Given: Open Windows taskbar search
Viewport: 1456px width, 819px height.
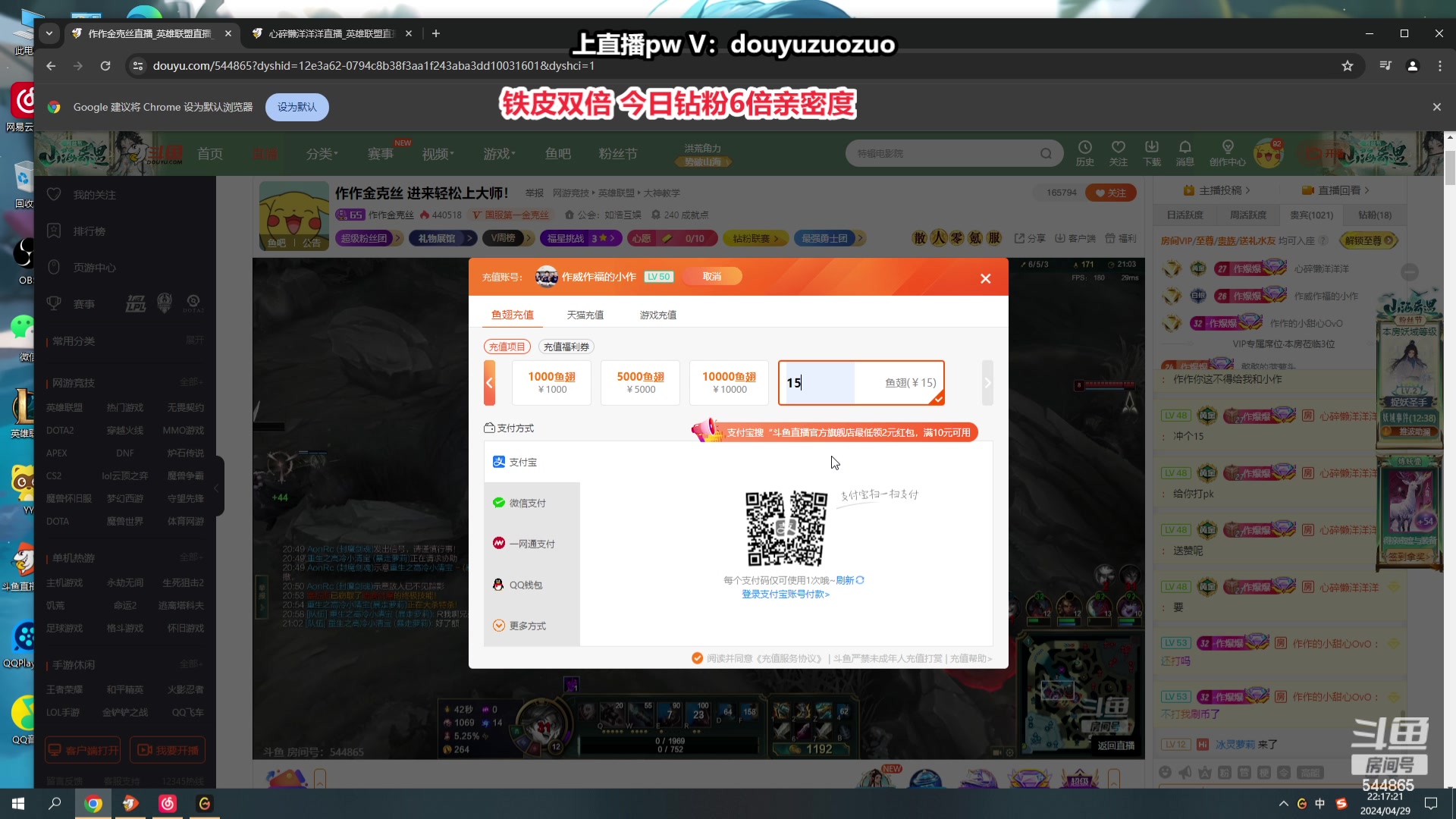Looking at the screenshot, I should (x=55, y=804).
